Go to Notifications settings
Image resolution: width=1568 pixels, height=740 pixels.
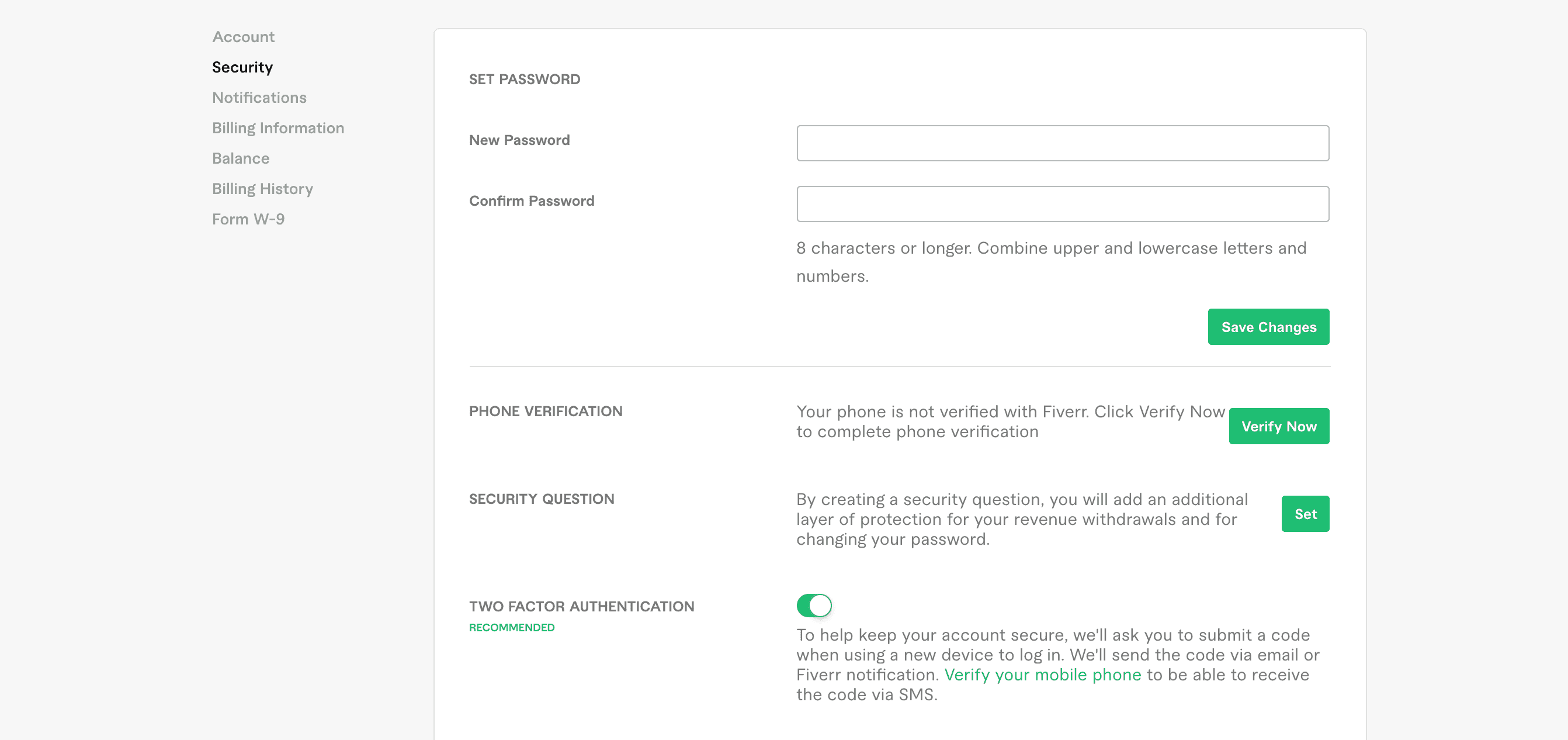259,98
